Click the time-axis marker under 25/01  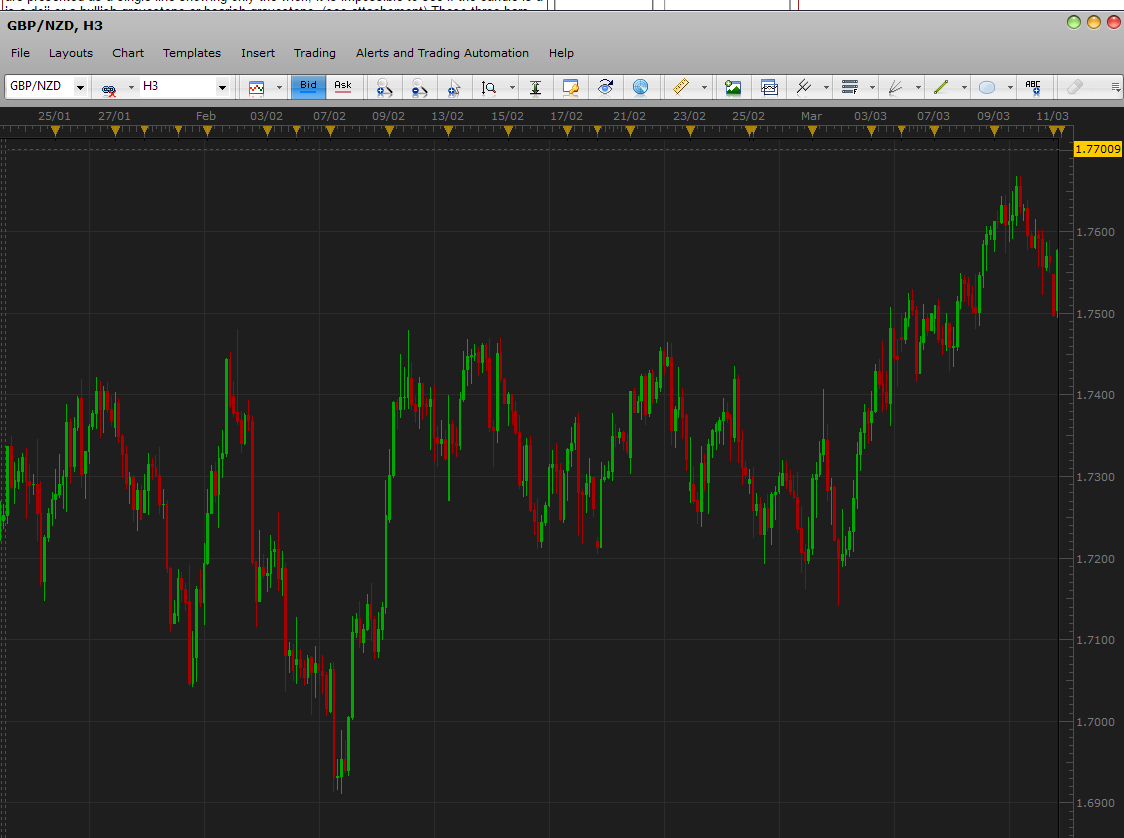55,131
